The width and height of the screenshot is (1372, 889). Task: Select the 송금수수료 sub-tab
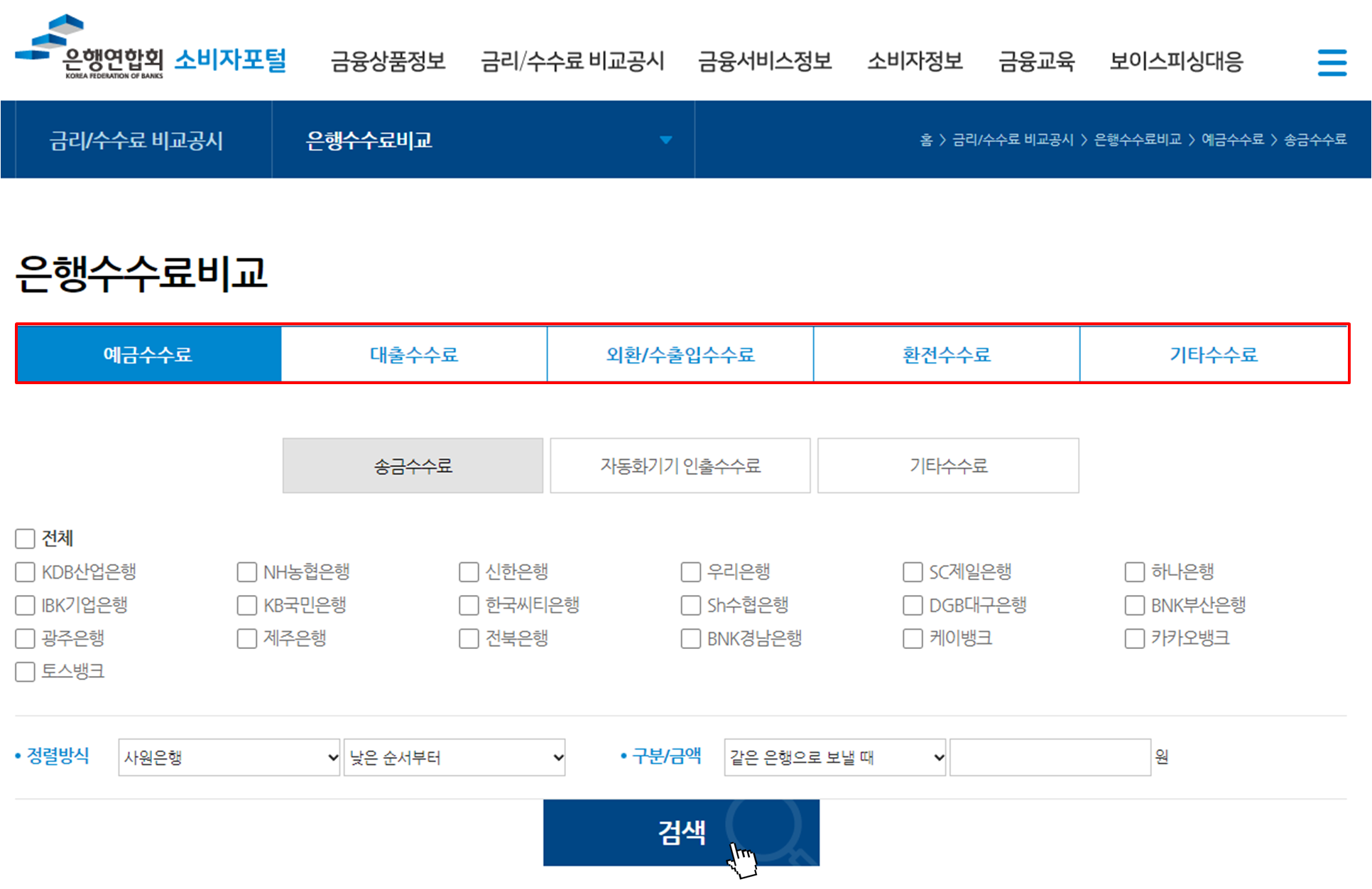tap(413, 466)
